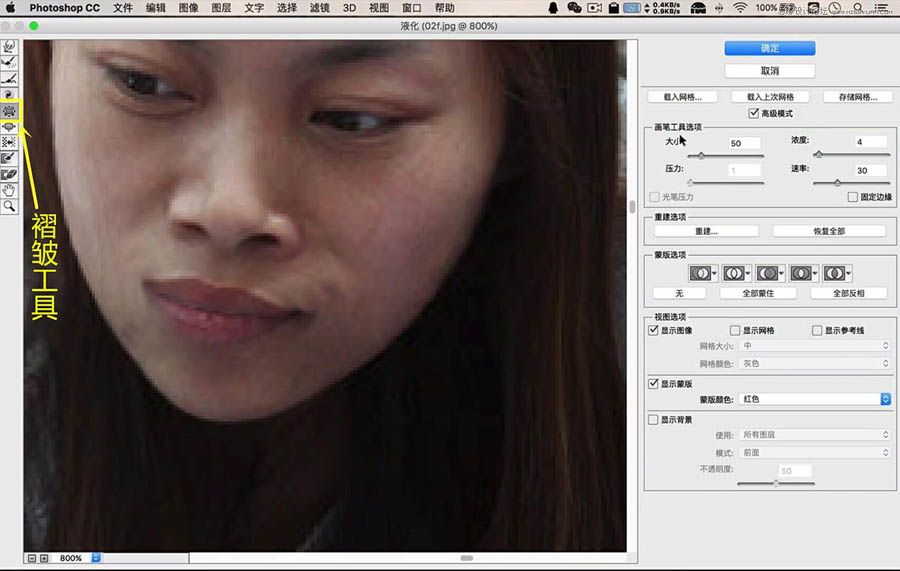Enable 显示参考线 show guides checkbox
The image size is (900, 571).
point(817,330)
